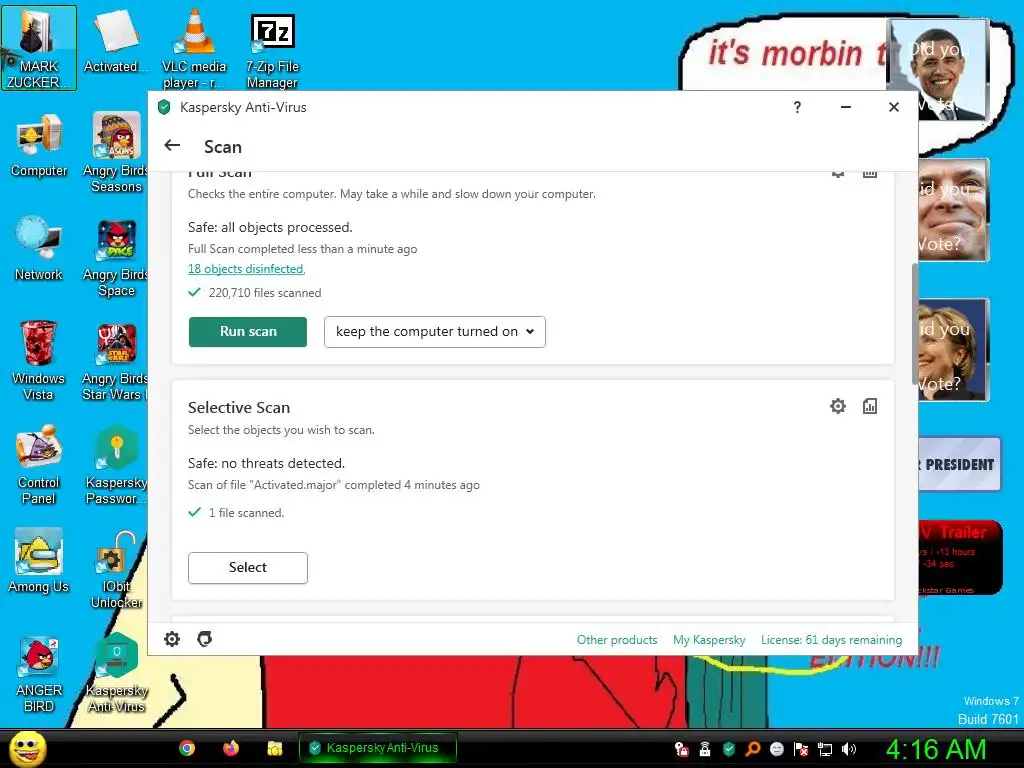The width and height of the screenshot is (1024, 768).
Task: Click the magnifier tray icon
Action: [753, 749]
